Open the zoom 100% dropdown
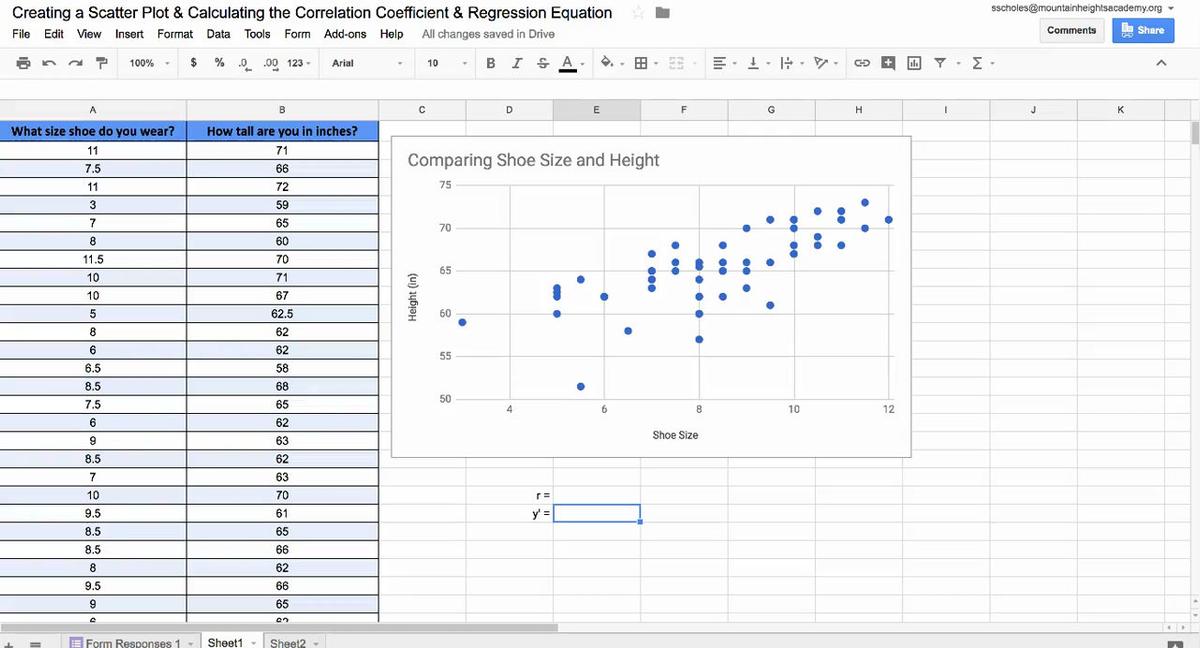The width and height of the screenshot is (1200, 648). pyautogui.click(x=149, y=63)
